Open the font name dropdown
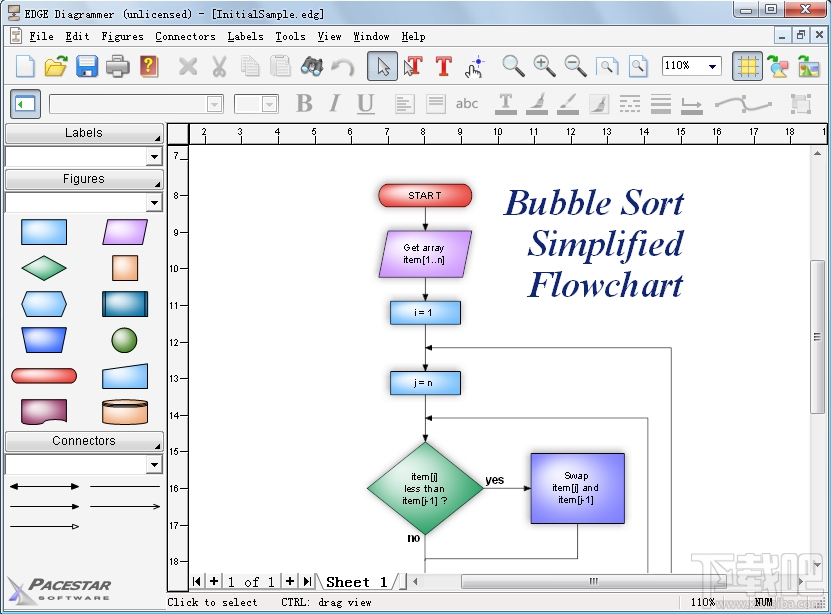The height and width of the screenshot is (614, 831). tap(215, 104)
